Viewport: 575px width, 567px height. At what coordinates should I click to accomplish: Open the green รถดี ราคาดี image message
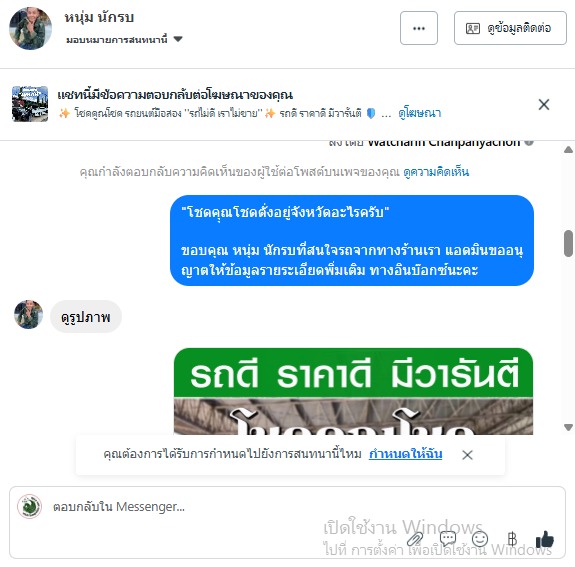coord(353,391)
